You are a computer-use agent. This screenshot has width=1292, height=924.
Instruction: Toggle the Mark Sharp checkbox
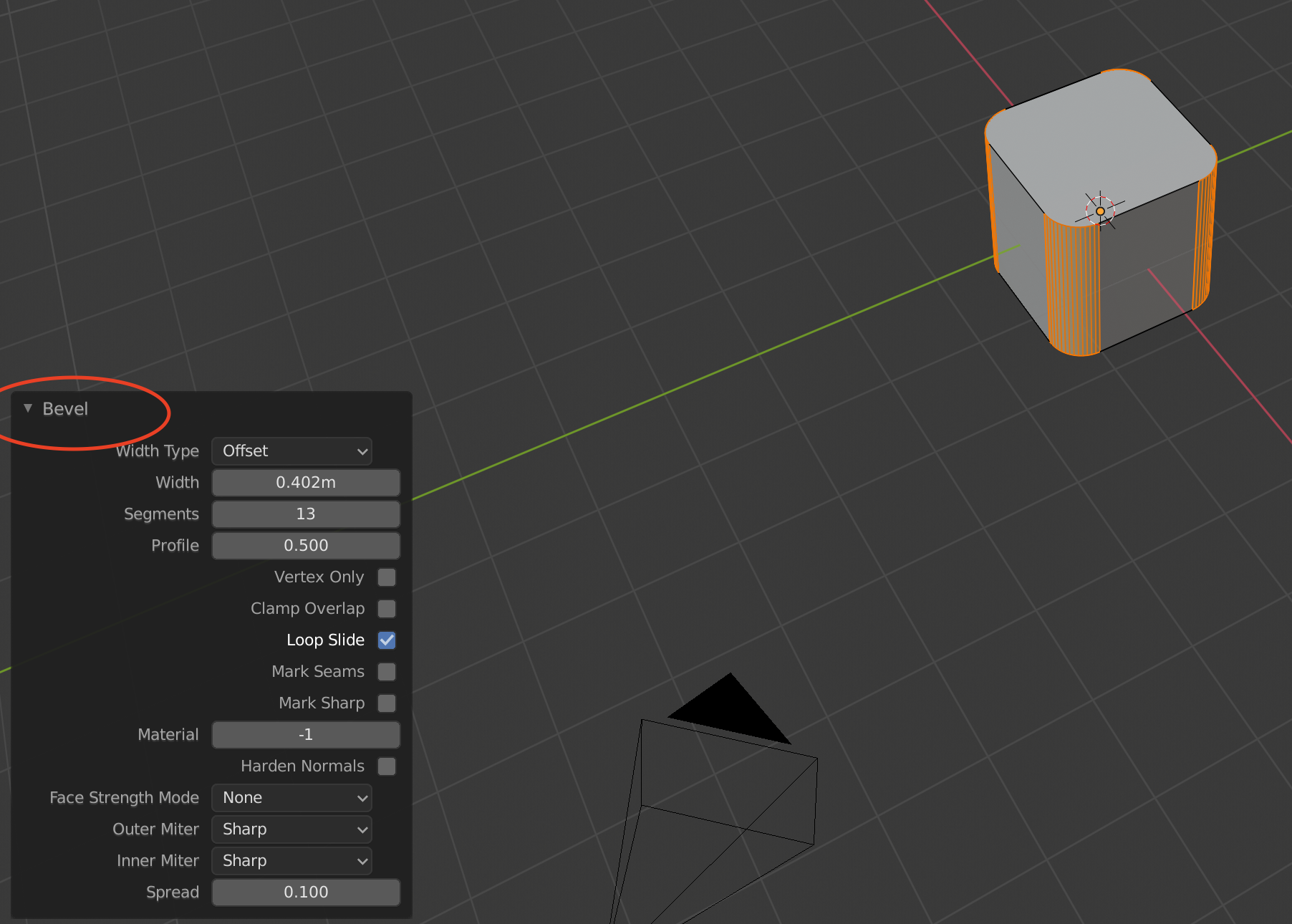tap(387, 703)
